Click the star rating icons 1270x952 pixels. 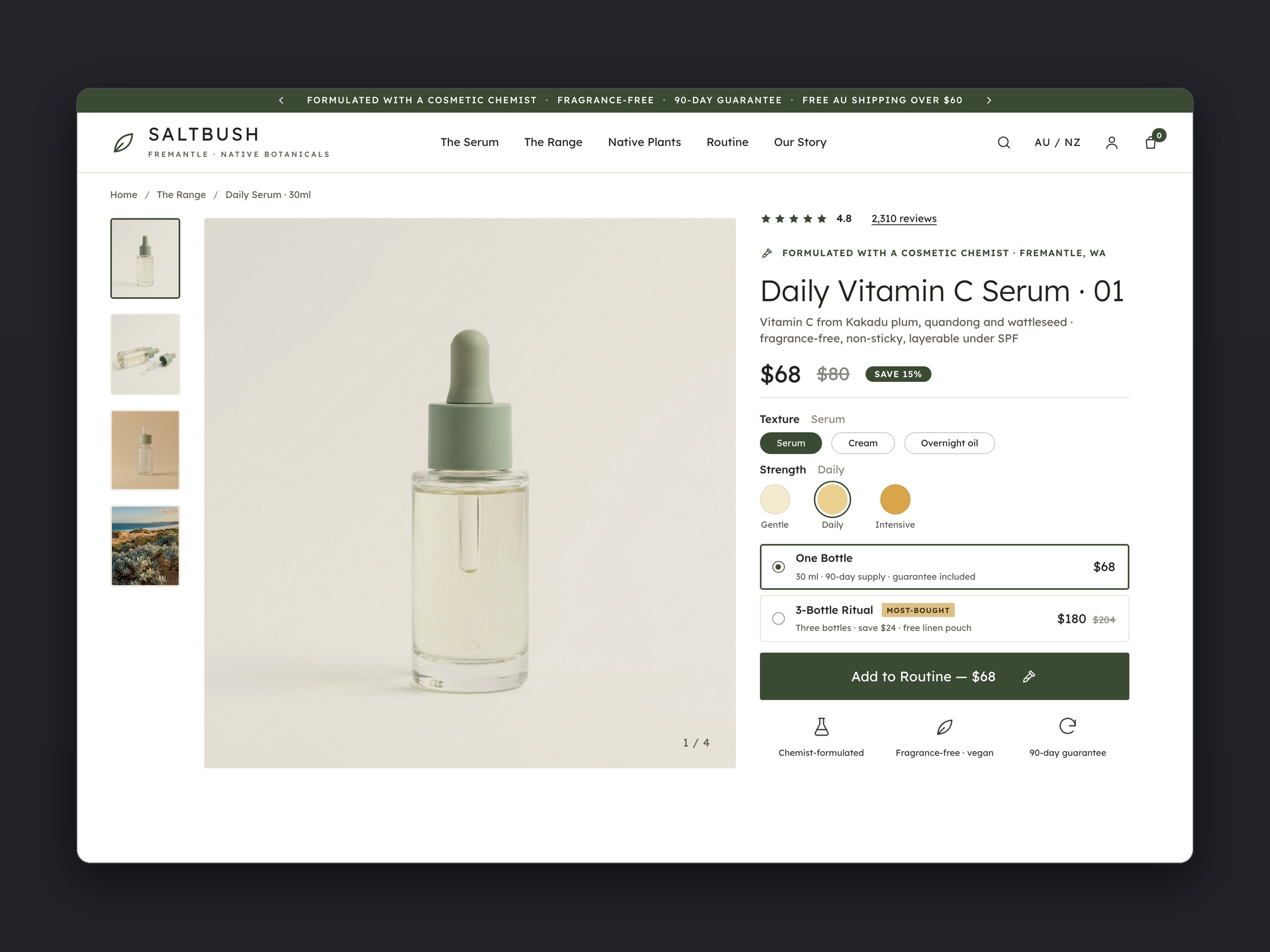[793, 218]
